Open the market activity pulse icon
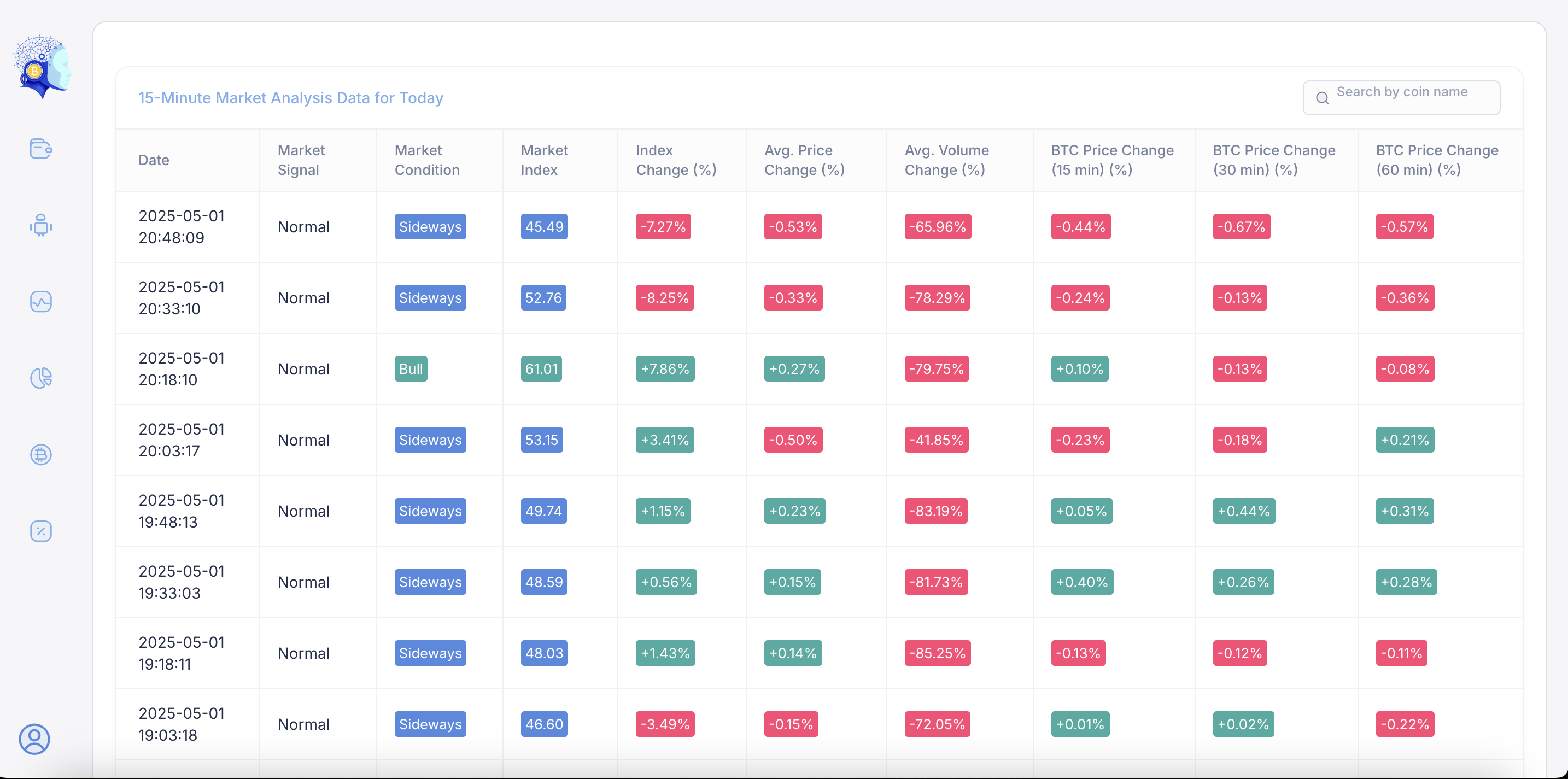Viewport: 1568px width, 779px height. (x=41, y=302)
